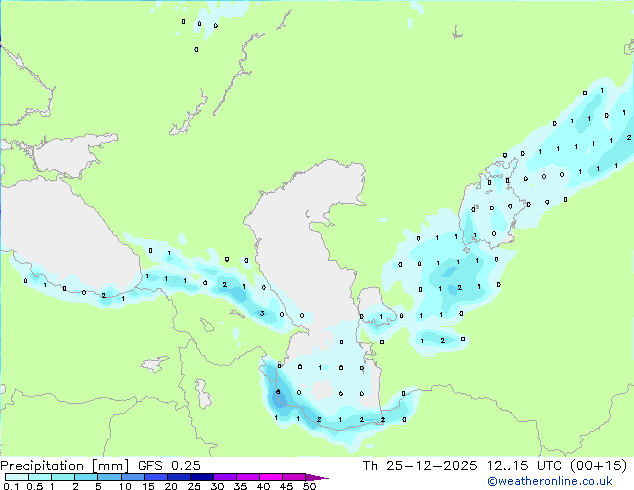The image size is (634, 490).
Task: Click the '0.1' legend scale label
Action: (x=11, y=486)
